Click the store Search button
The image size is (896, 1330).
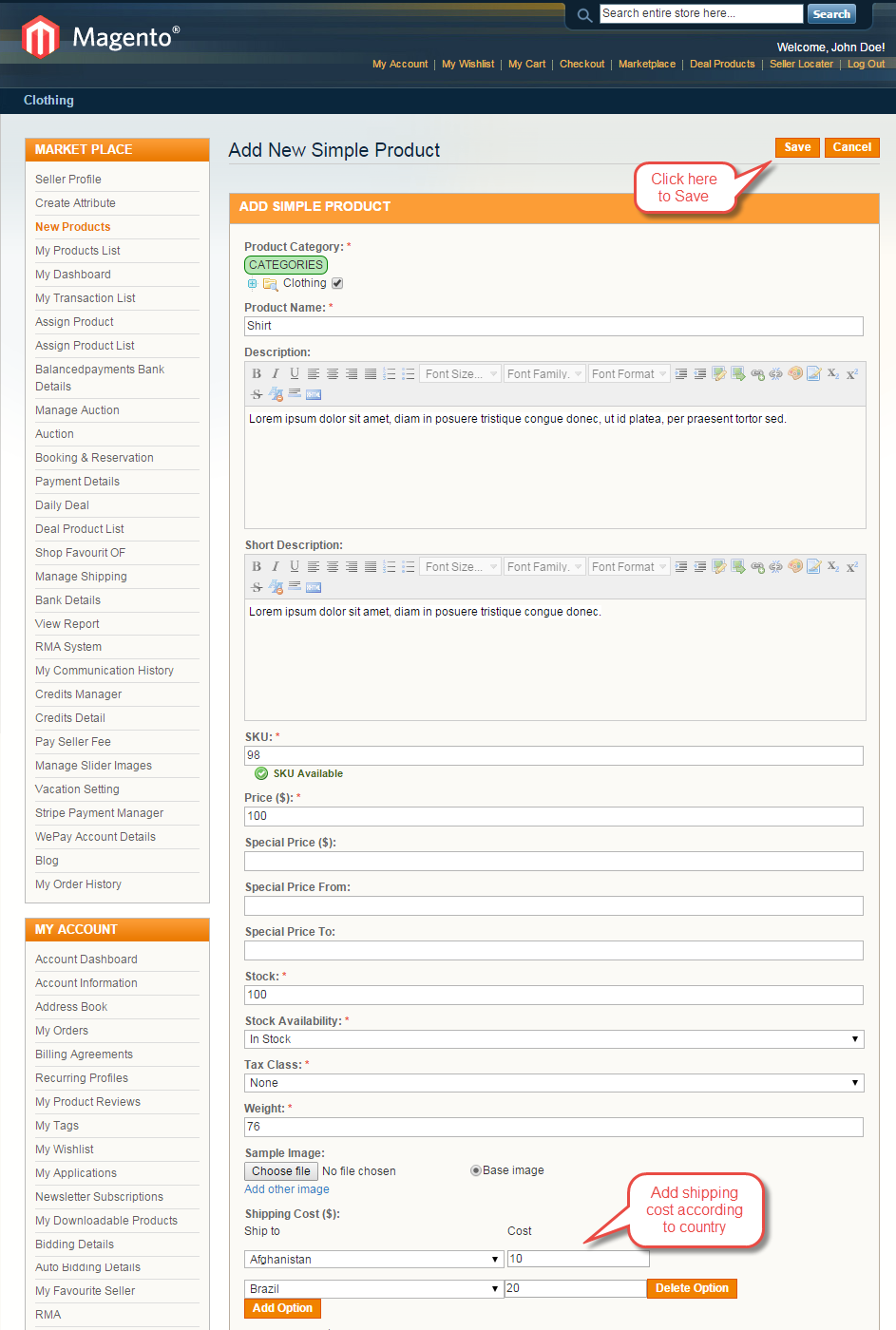(831, 14)
